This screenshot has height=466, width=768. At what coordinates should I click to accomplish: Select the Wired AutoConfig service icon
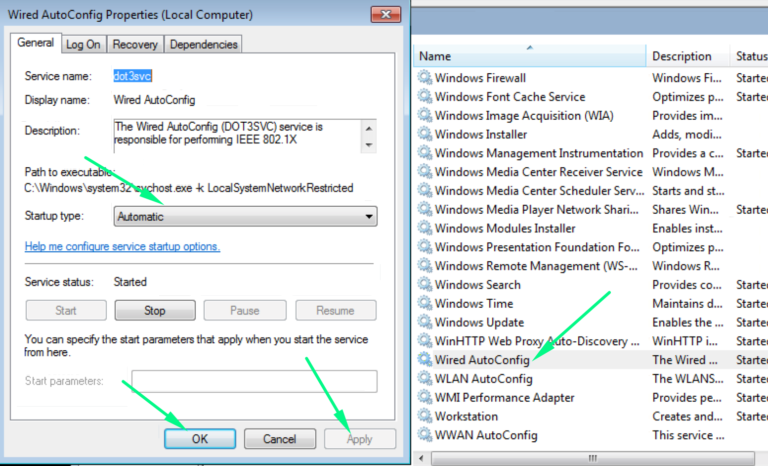click(425, 360)
